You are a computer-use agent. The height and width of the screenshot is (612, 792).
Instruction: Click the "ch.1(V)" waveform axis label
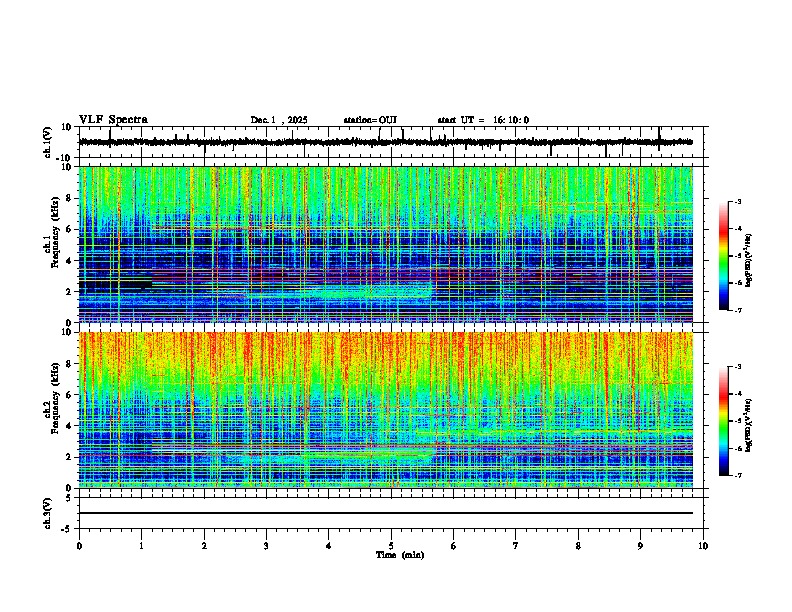click(48, 142)
